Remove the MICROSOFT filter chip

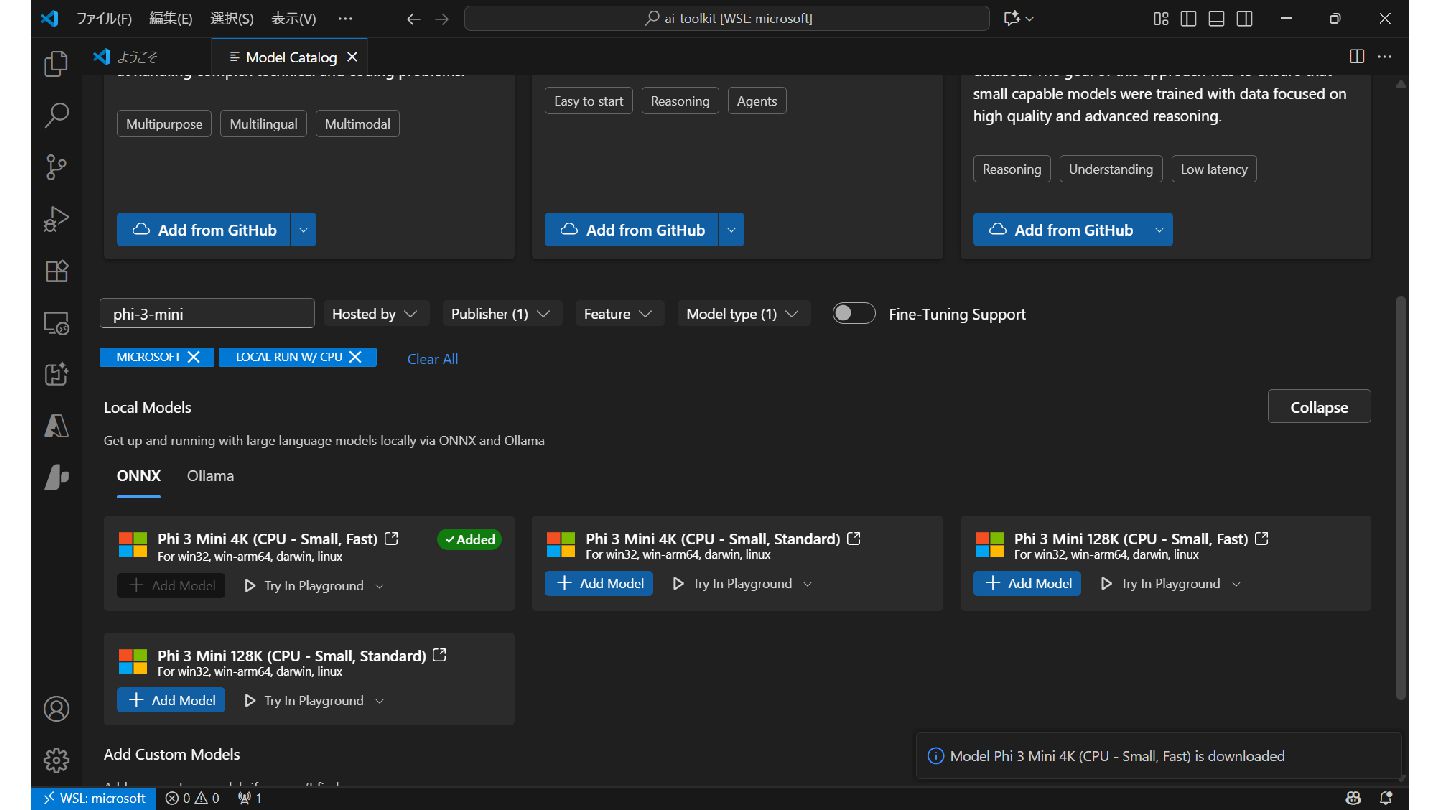pyautogui.click(x=193, y=357)
